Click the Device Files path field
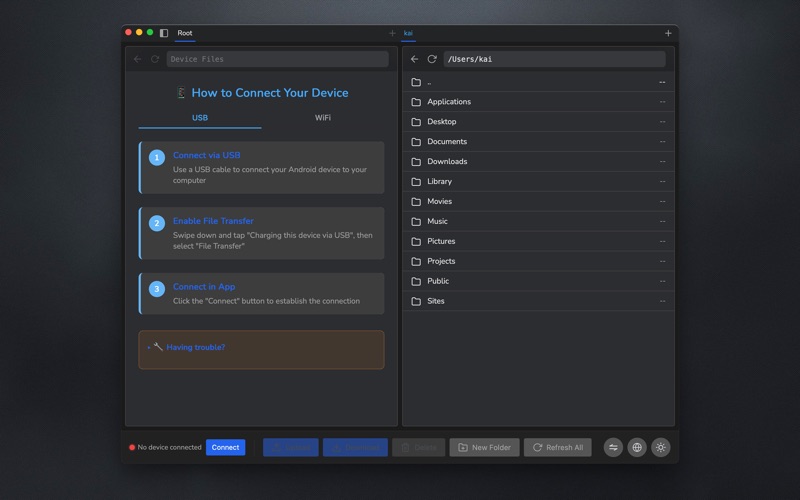The image size is (800, 500). pyautogui.click(x=278, y=59)
